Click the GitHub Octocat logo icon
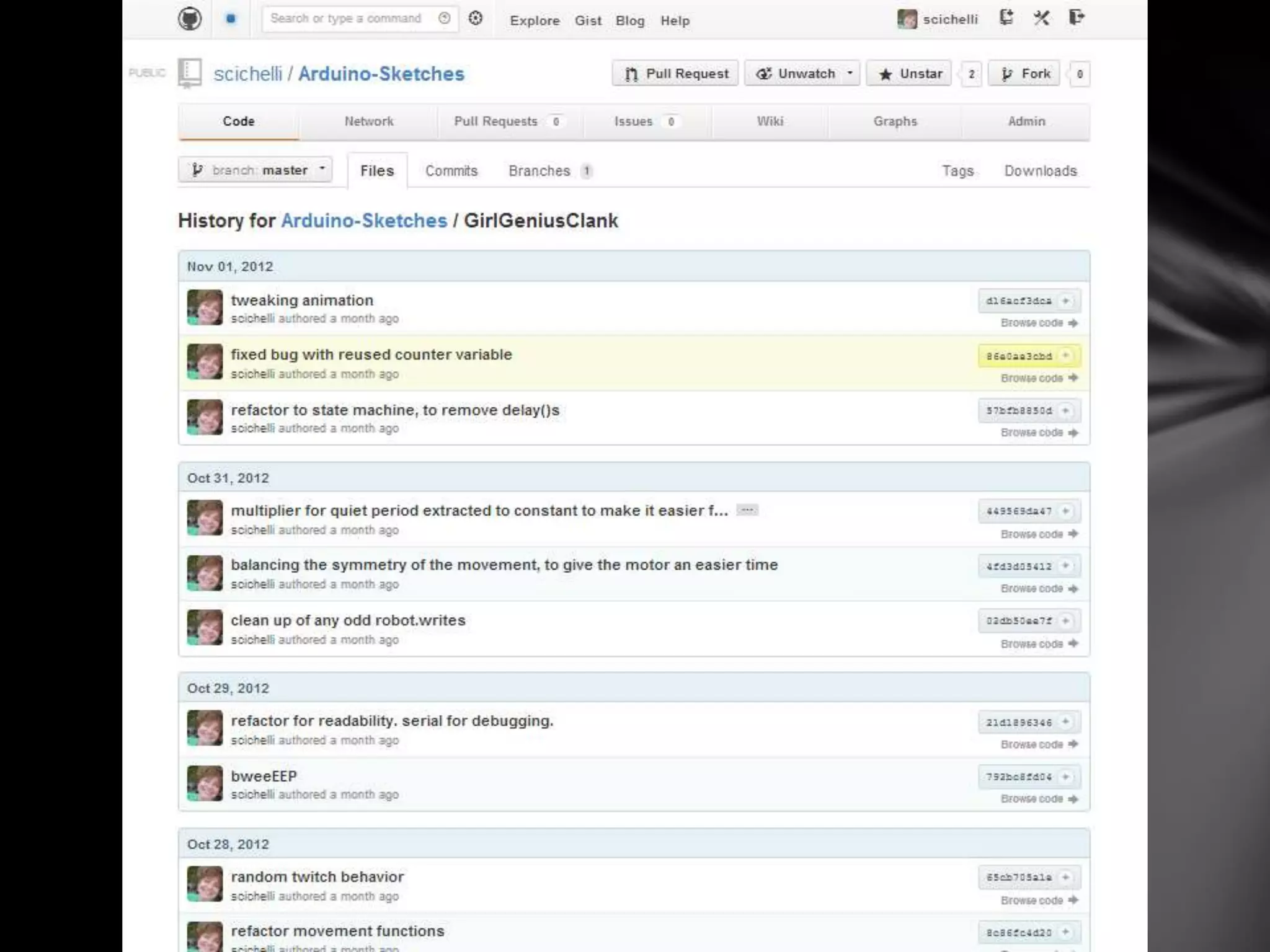Image resolution: width=1270 pixels, height=952 pixels. click(190, 19)
